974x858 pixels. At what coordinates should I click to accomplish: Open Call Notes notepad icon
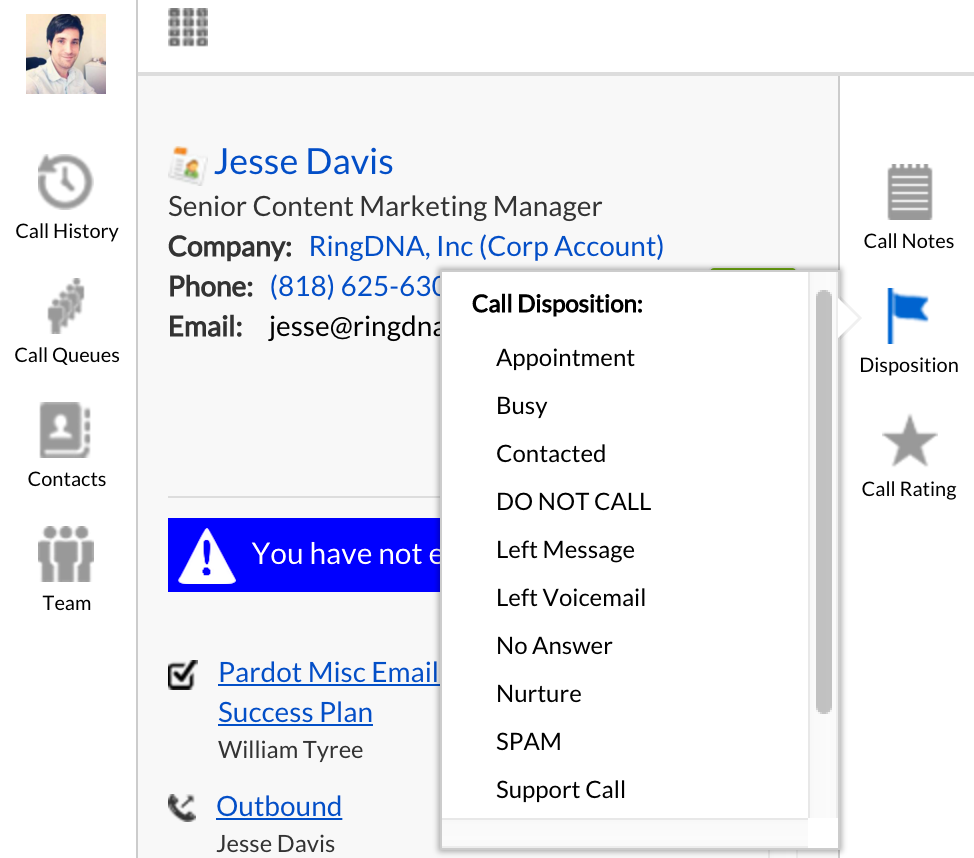coord(909,192)
